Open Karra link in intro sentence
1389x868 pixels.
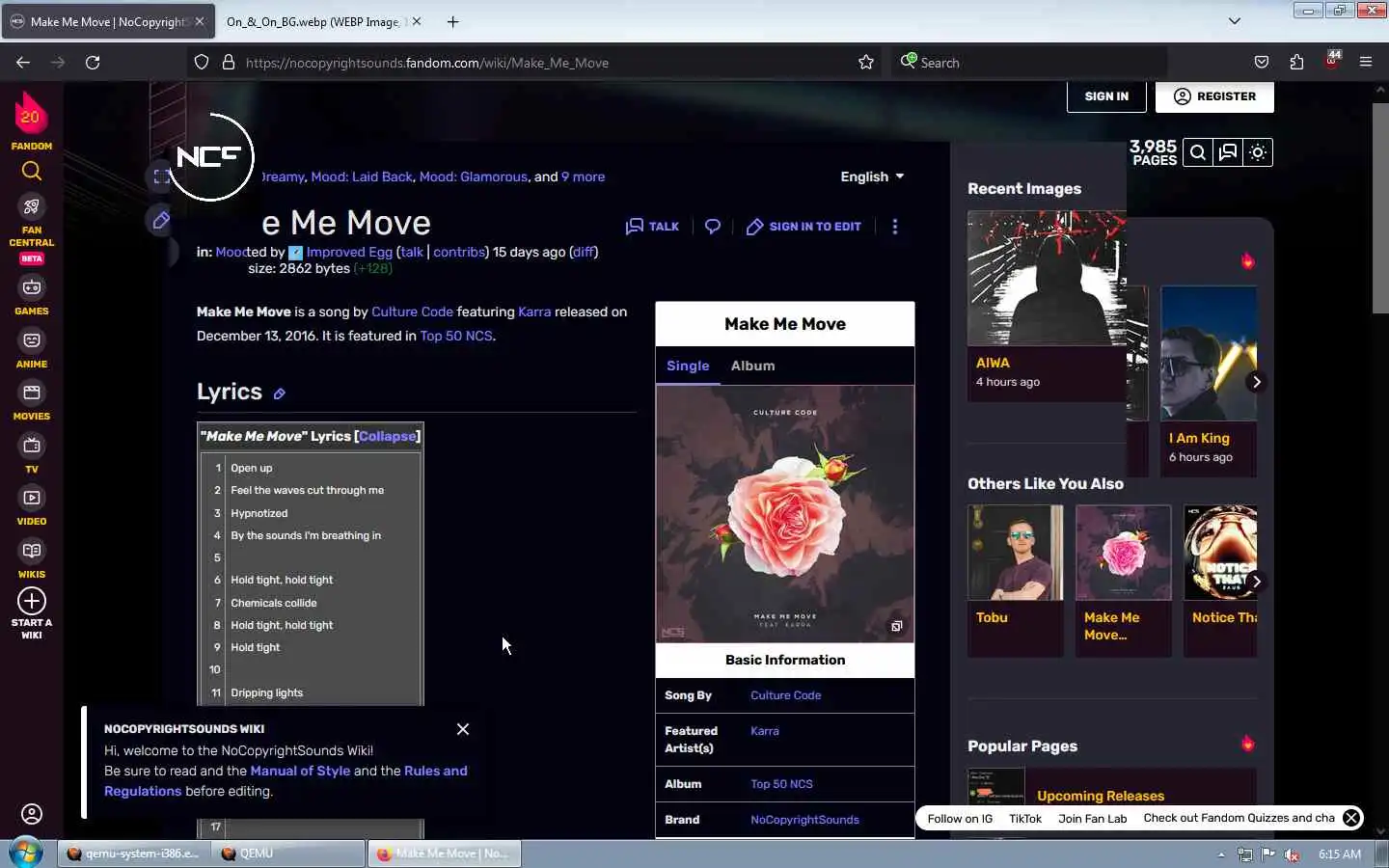pyautogui.click(x=534, y=312)
